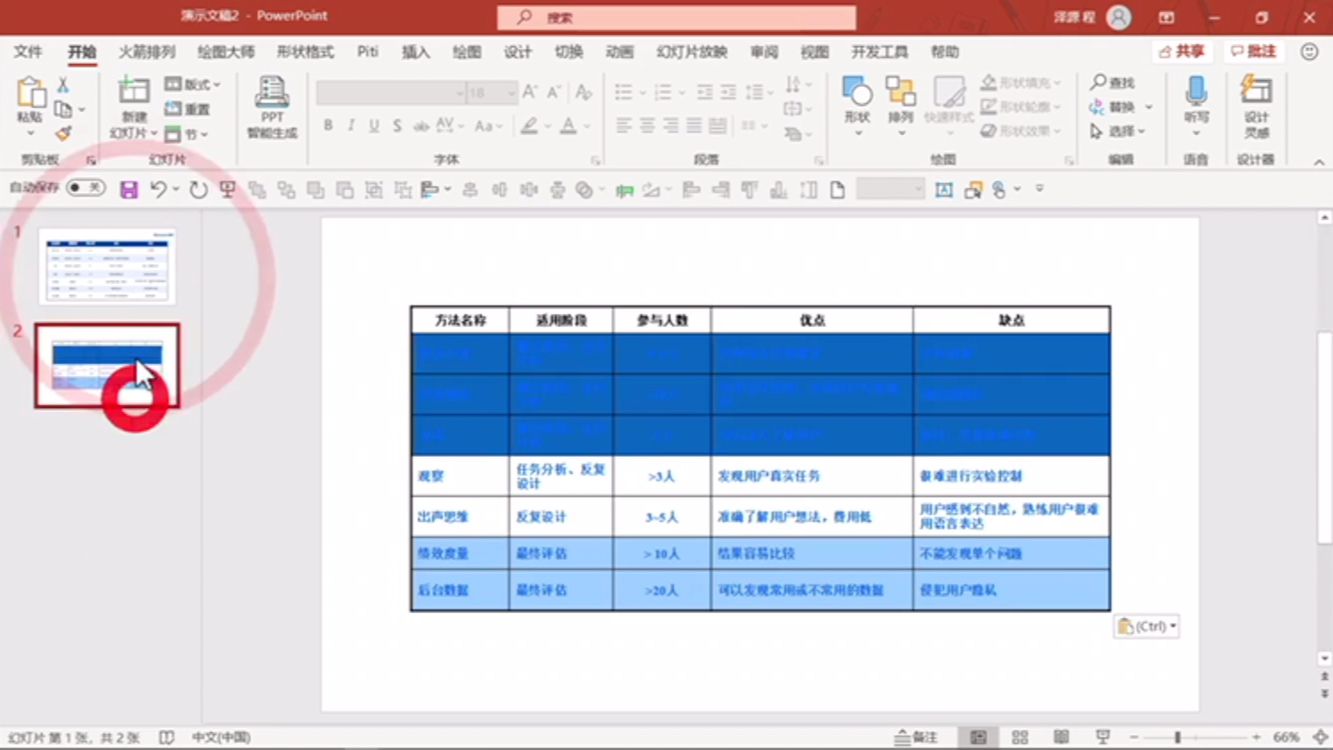1333x750 pixels.
Task: Click the Ribbon Display Options icon
Action: point(1166,17)
